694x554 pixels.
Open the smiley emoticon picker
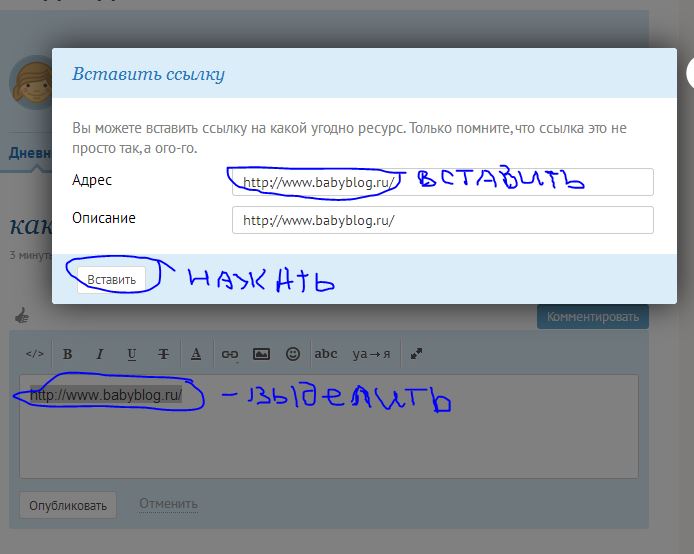pyautogui.click(x=293, y=354)
